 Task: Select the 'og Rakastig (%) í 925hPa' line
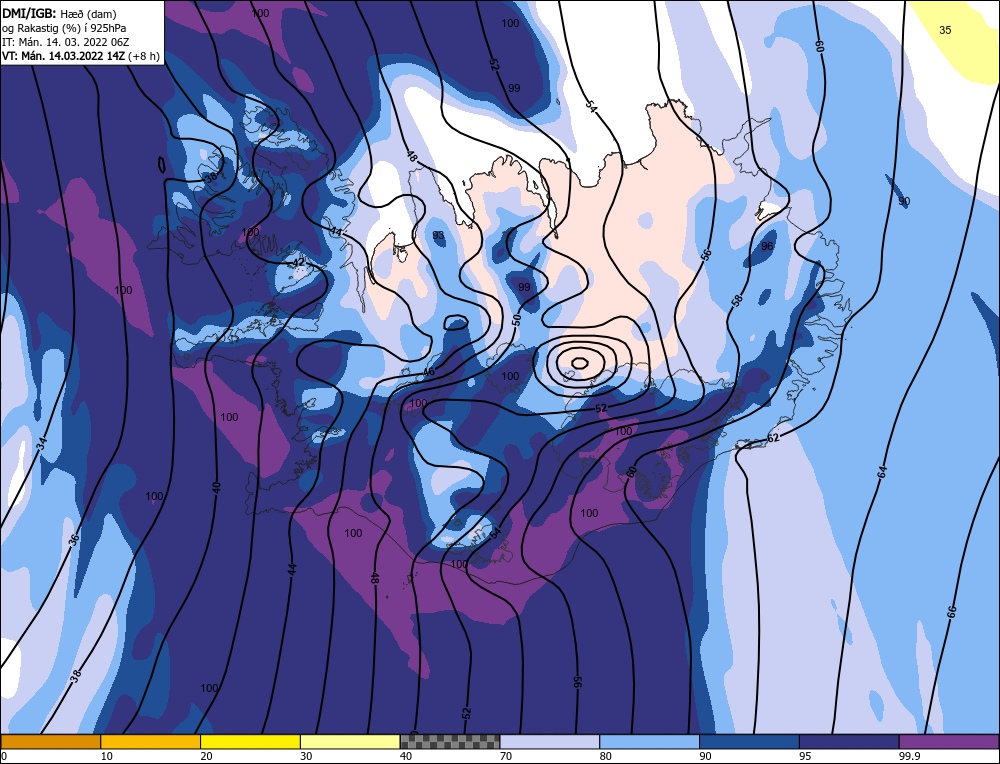(64, 27)
